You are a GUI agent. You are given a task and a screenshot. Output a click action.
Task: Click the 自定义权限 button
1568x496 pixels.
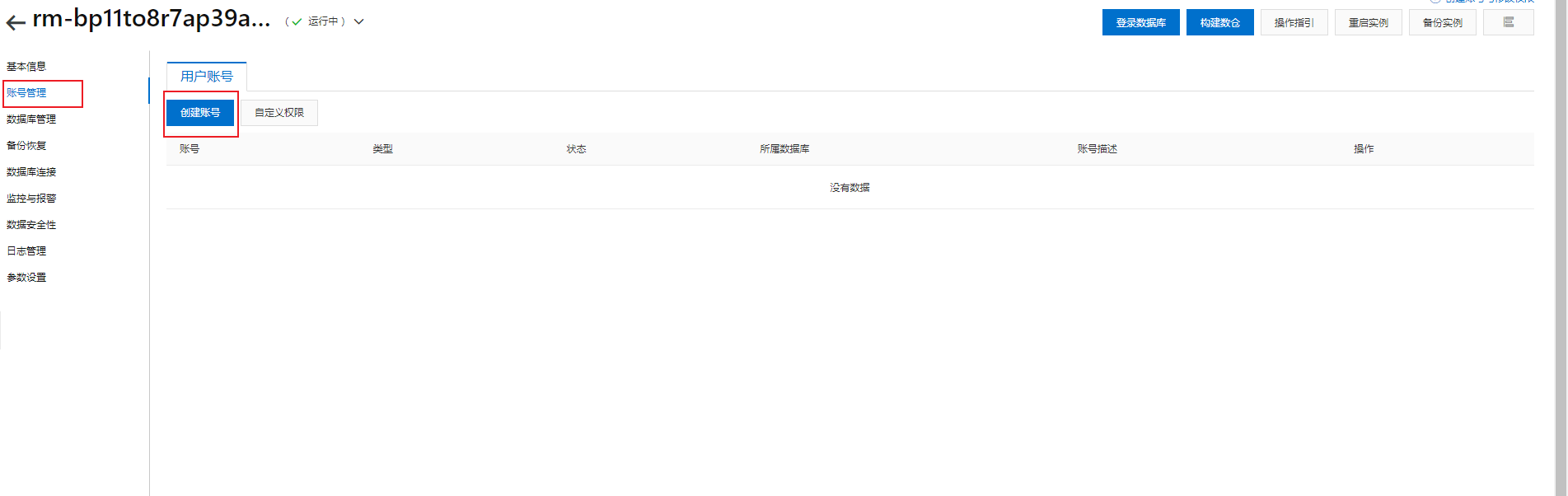pos(279,113)
